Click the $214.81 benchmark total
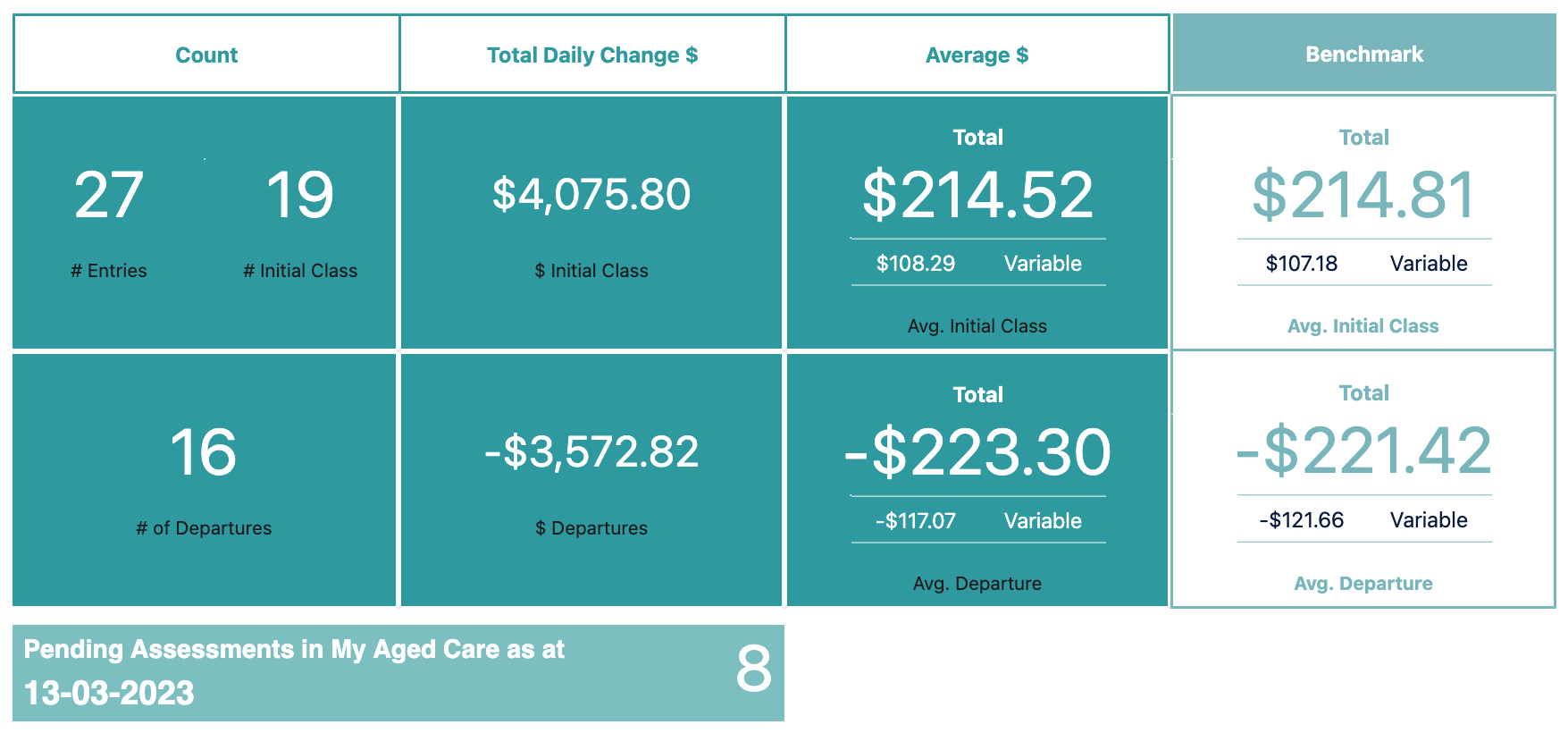Viewport: 1568px width, 733px height. pyautogui.click(x=1363, y=195)
